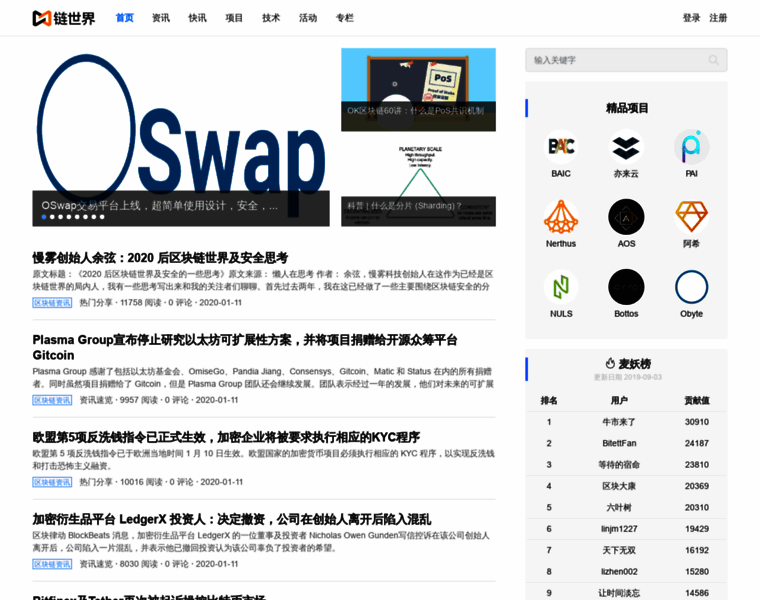Open the 技术 nav item

[271, 18]
